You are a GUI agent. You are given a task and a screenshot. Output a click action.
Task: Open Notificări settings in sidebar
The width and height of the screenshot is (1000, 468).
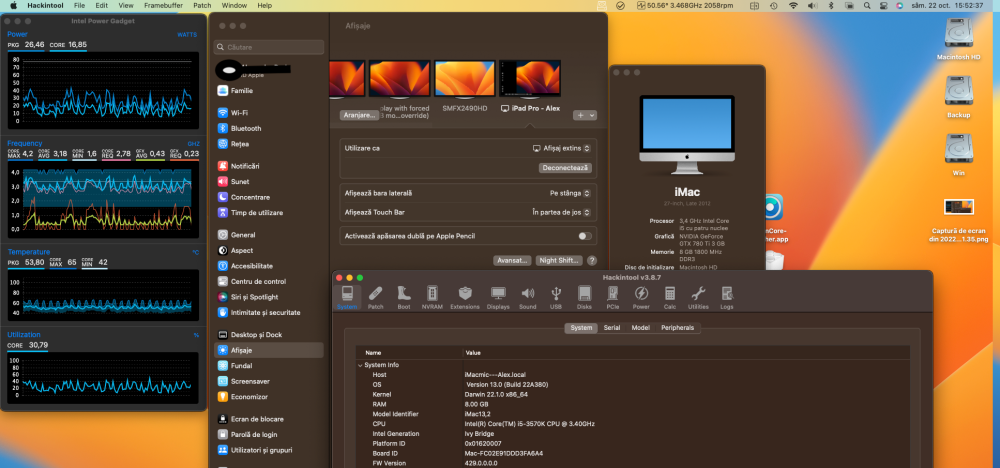point(268,166)
